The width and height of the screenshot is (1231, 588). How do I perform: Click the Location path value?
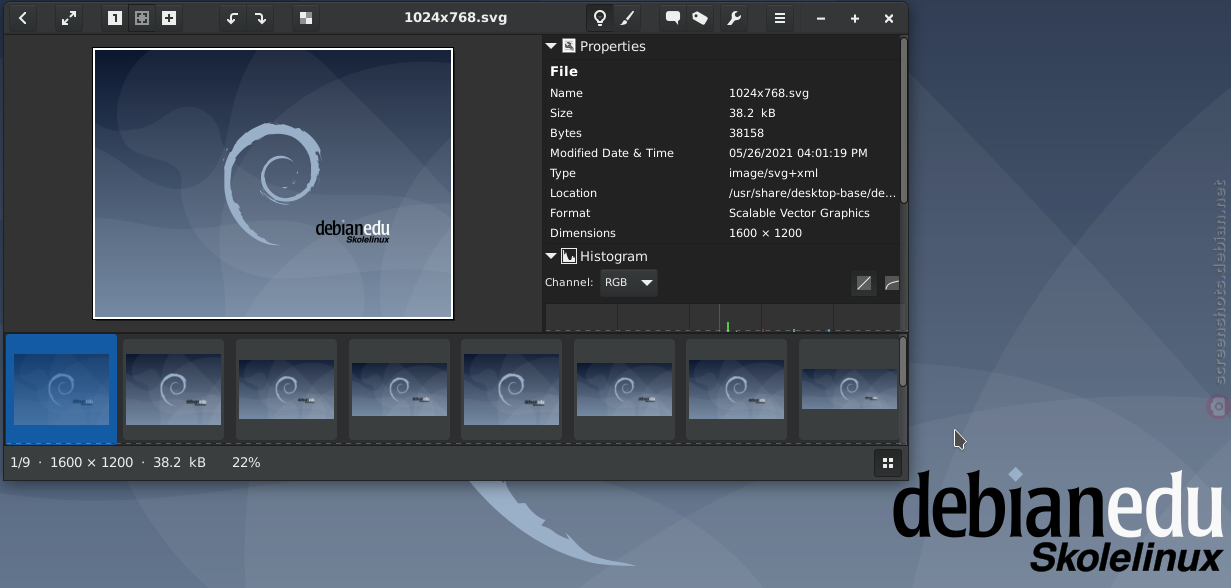click(x=813, y=193)
